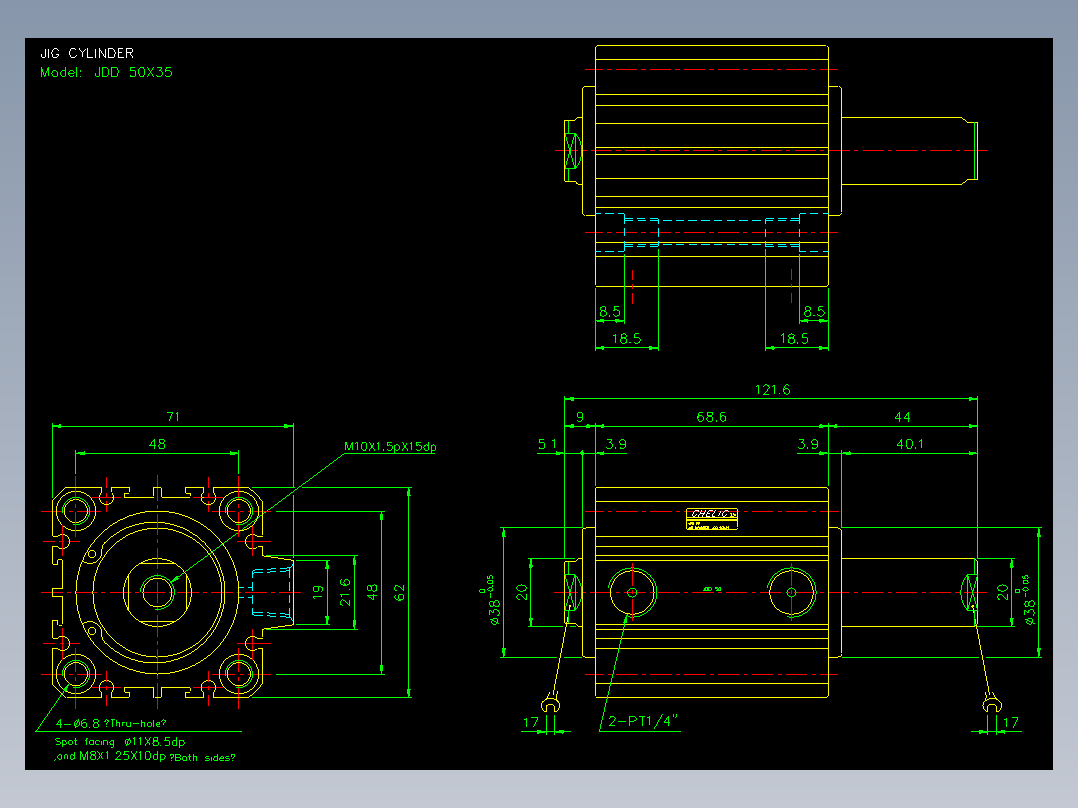Click the right '18.5' dimension under top view
The width and height of the screenshot is (1078, 808).
(794, 338)
